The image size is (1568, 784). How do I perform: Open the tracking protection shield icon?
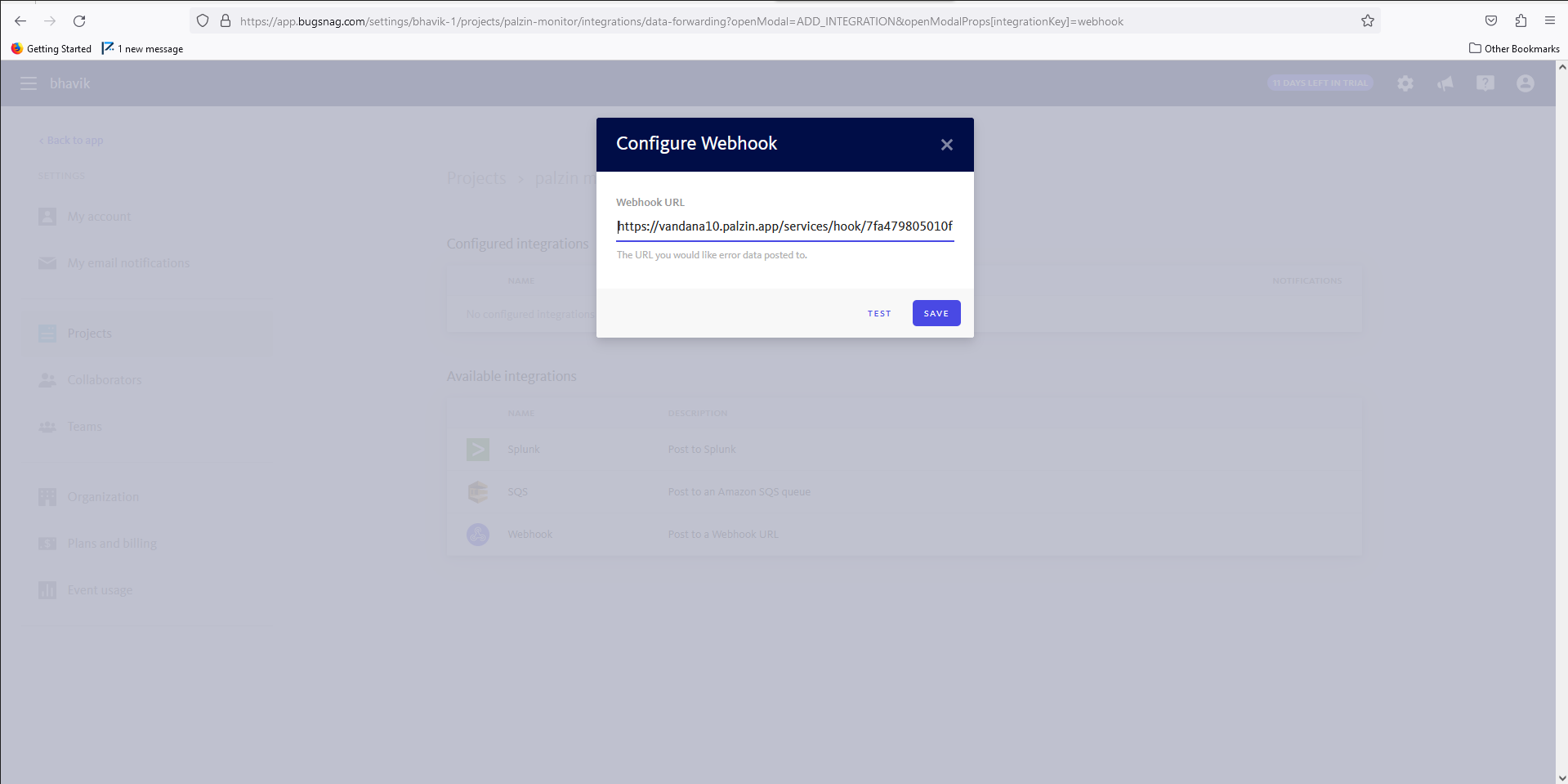click(203, 21)
